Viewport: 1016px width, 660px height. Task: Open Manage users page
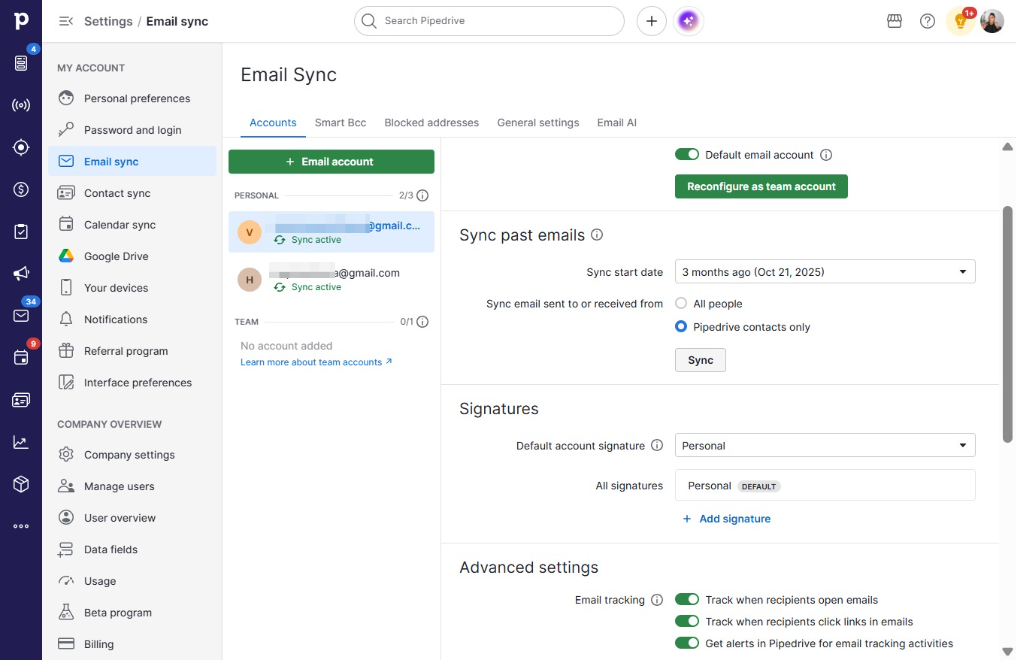(132, 486)
